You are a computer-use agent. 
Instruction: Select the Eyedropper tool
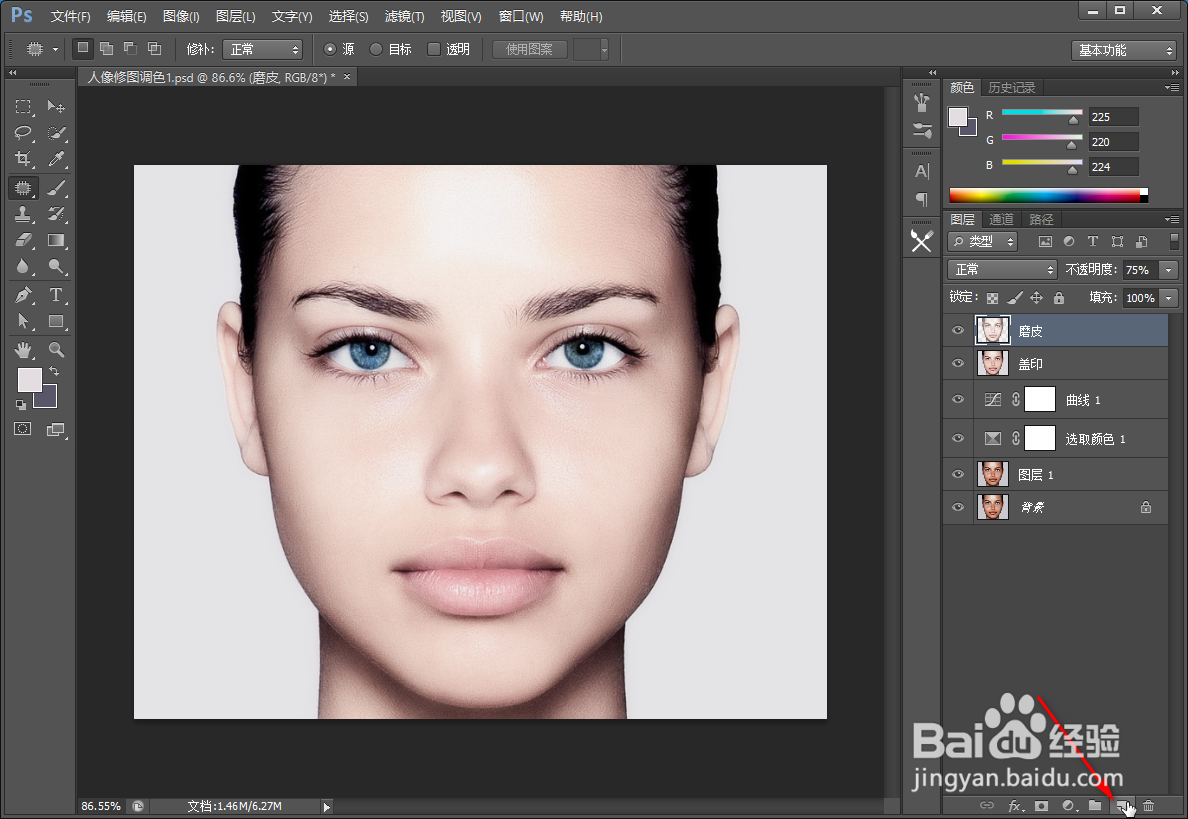(56, 159)
